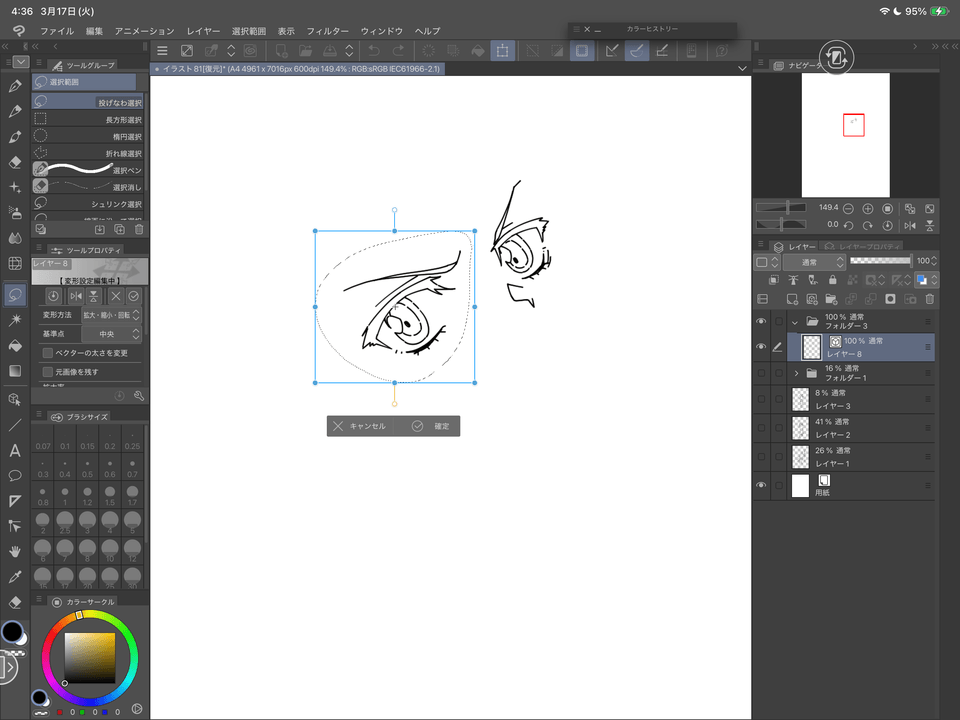Click the layer opacity 100 stepper arrows

(934, 261)
